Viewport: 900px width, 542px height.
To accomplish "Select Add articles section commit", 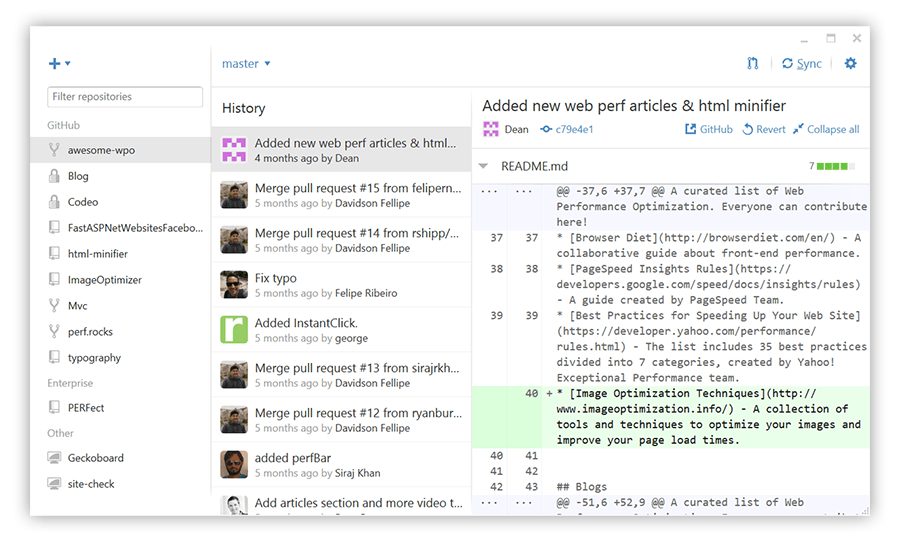I will click(x=342, y=502).
